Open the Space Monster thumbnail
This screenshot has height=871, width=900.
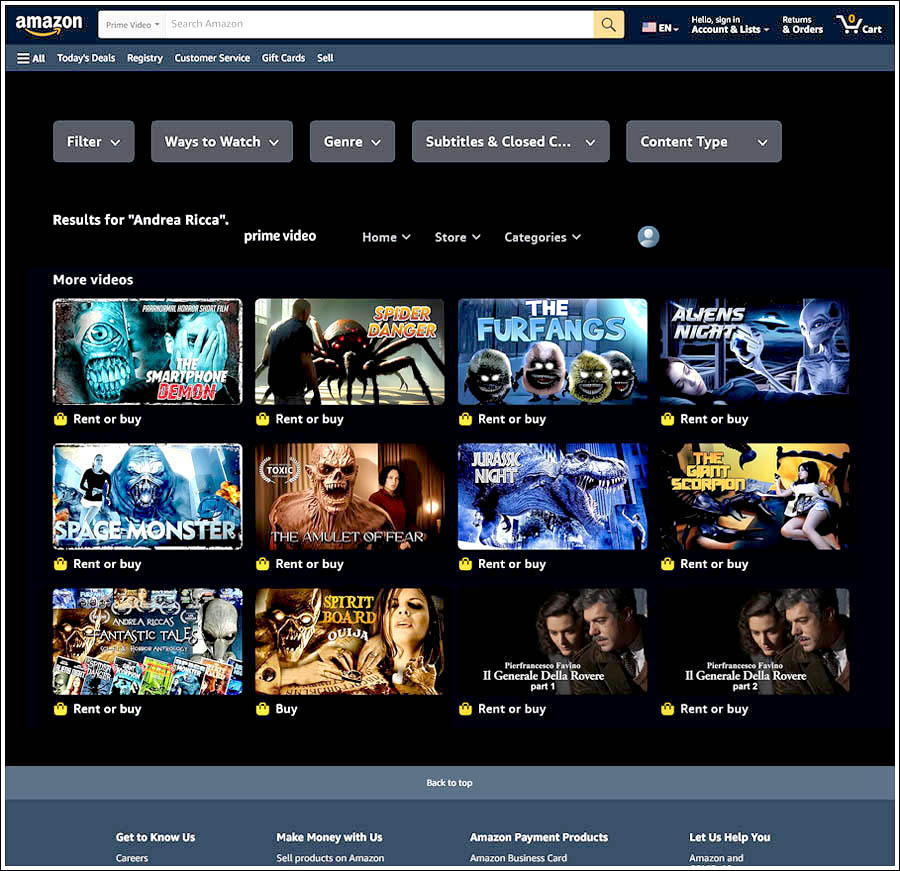point(148,496)
